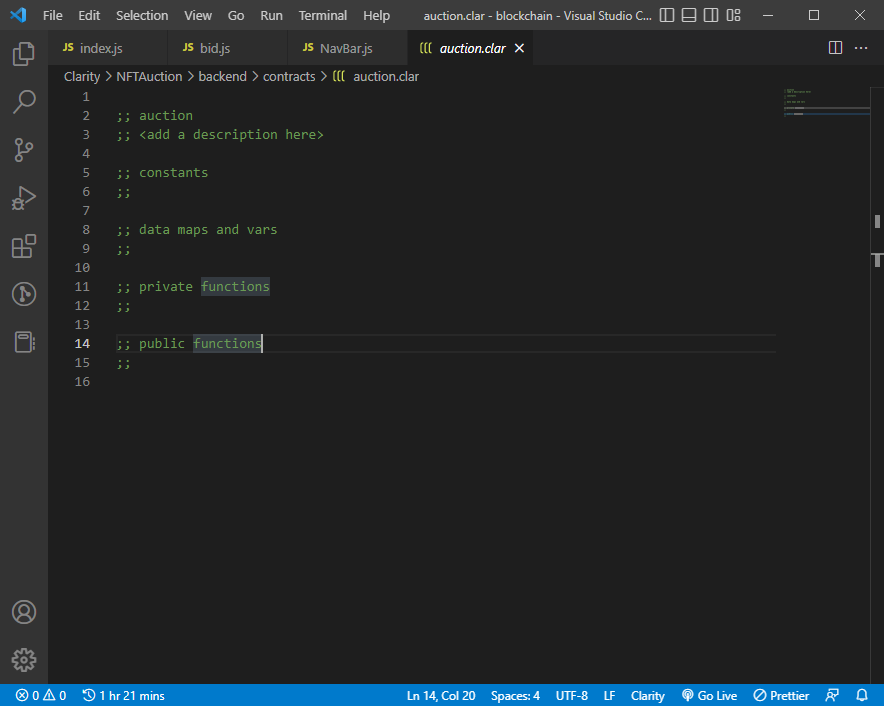Close the auction.clar tab
The width and height of the screenshot is (884, 706).
coord(519,48)
